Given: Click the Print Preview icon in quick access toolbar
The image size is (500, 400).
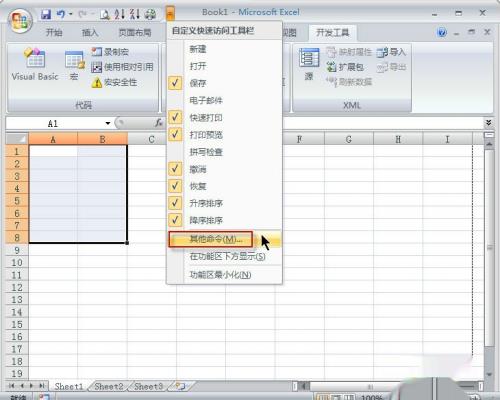Looking at the screenshot, I should 105,14.
